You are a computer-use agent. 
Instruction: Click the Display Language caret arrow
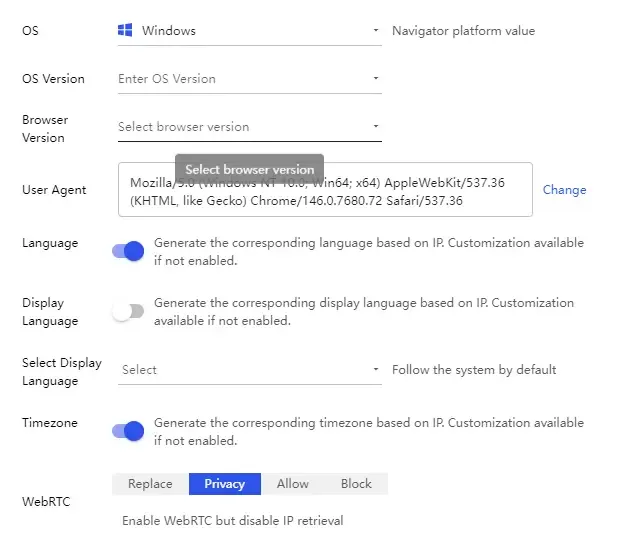[x=376, y=370]
